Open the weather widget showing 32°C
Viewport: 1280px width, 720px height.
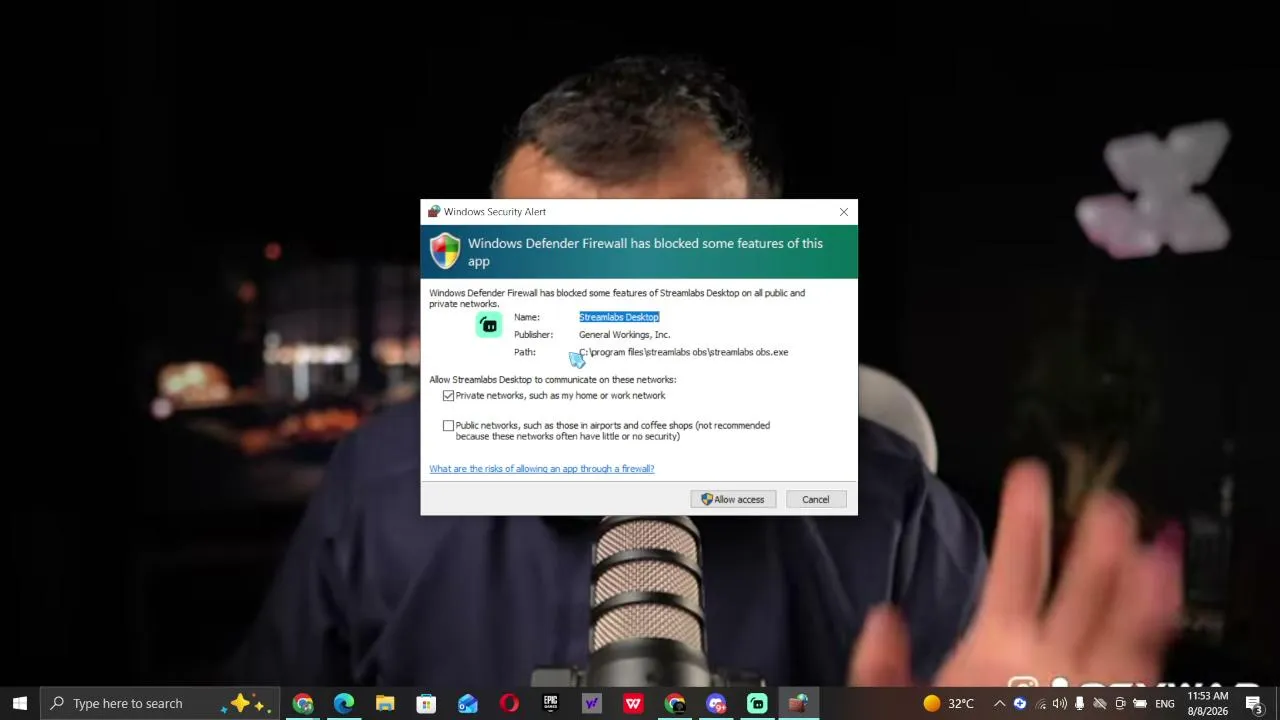point(948,703)
